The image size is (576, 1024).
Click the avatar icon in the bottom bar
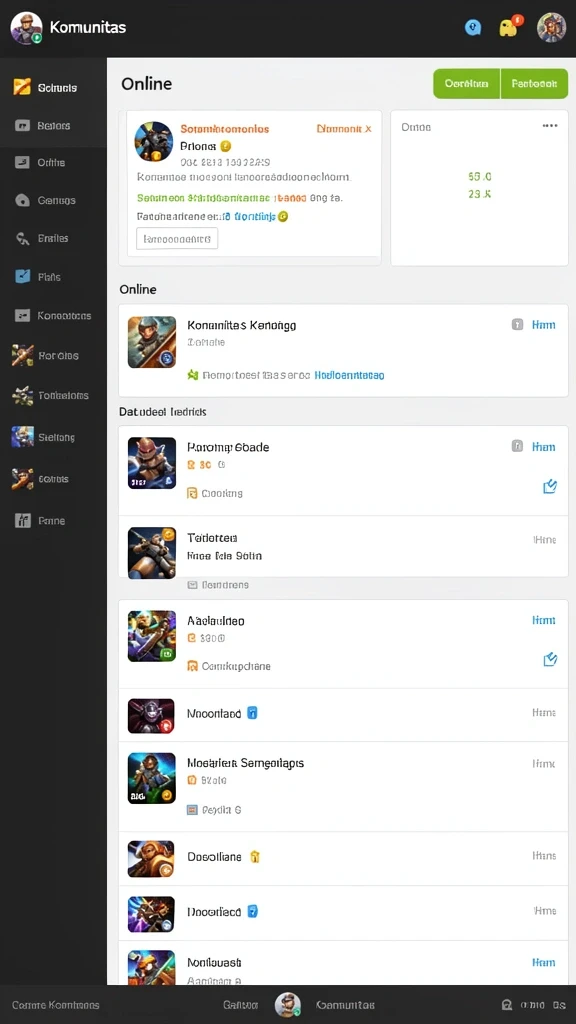287,1004
